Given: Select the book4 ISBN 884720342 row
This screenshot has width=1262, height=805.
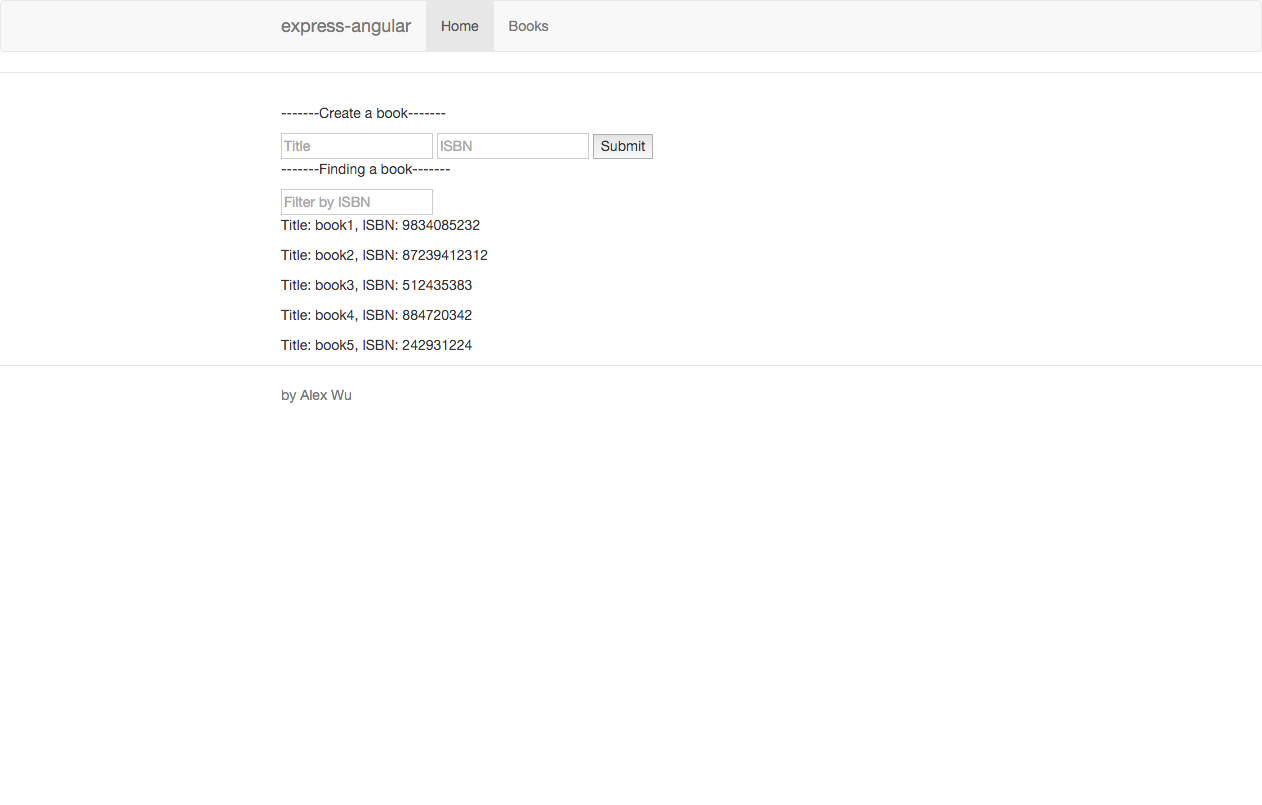Looking at the screenshot, I should (376, 315).
